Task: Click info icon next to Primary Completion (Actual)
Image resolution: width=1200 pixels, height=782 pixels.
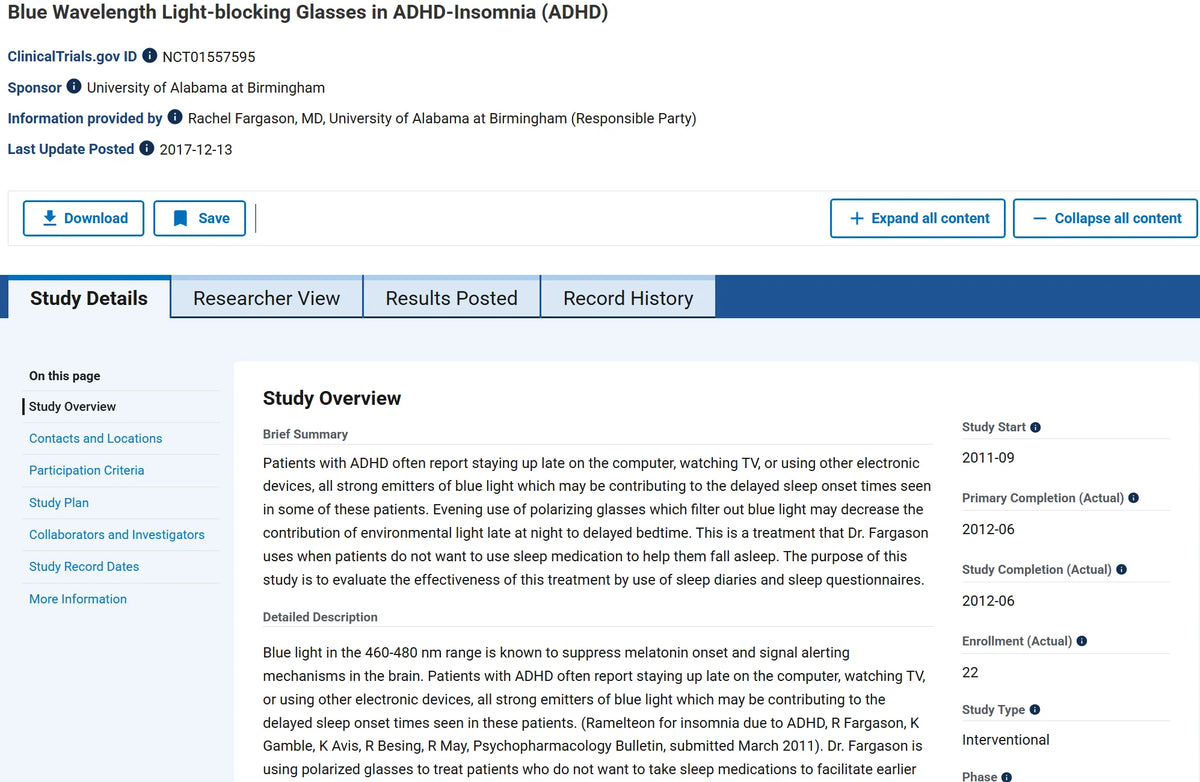Action: pos(1133,498)
